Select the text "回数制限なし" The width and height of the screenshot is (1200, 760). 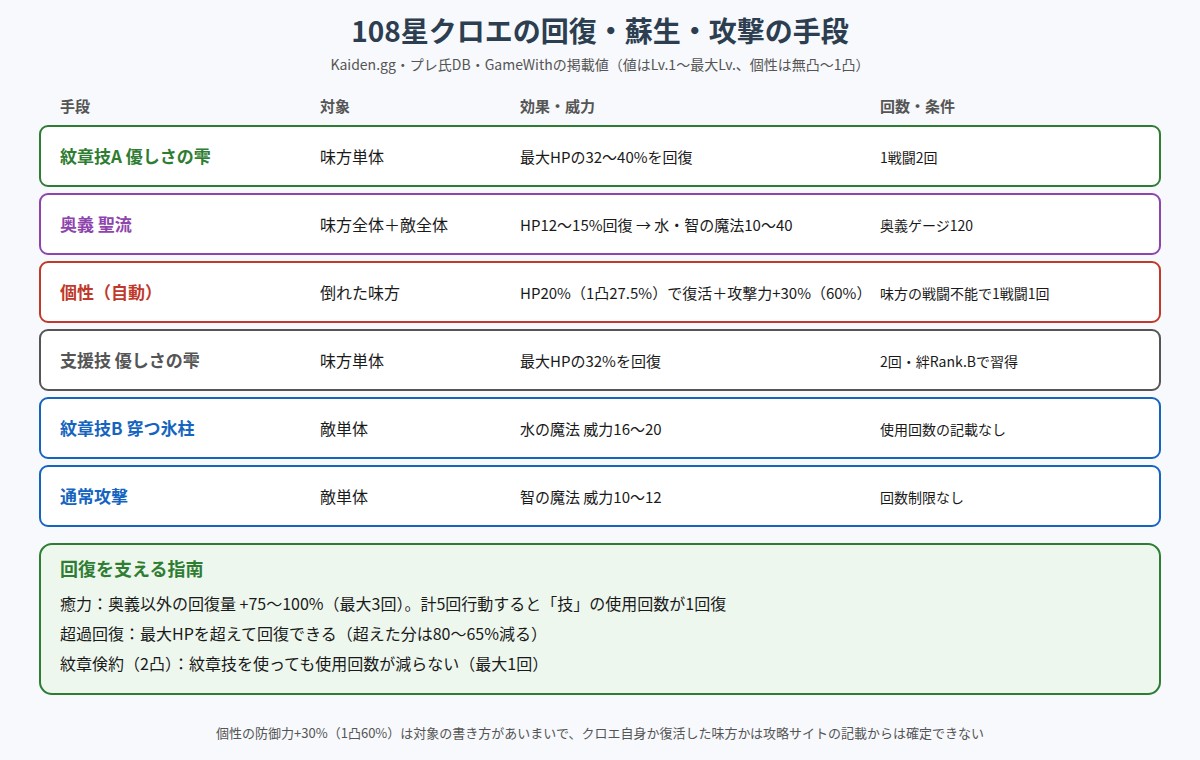pos(922,498)
